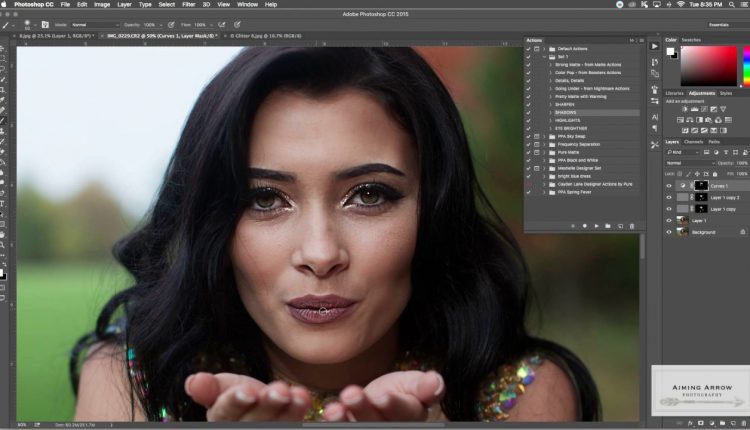Open the layer filter Kind dropdown
Screen dimensions: 750x430
[x=683, y=152]
